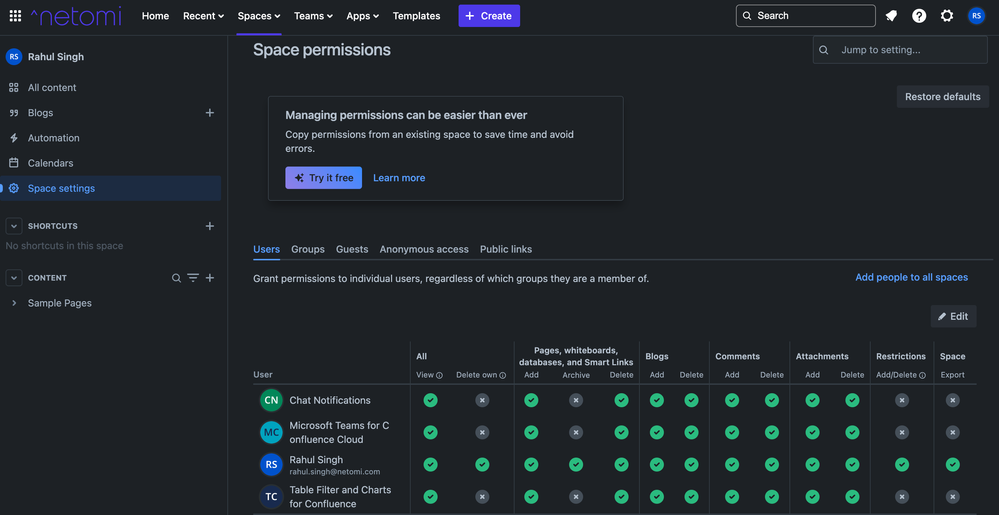Click the info icon next to View
Image resolution: width=999 pixels, height=515 pixels.
click(440, 375)
